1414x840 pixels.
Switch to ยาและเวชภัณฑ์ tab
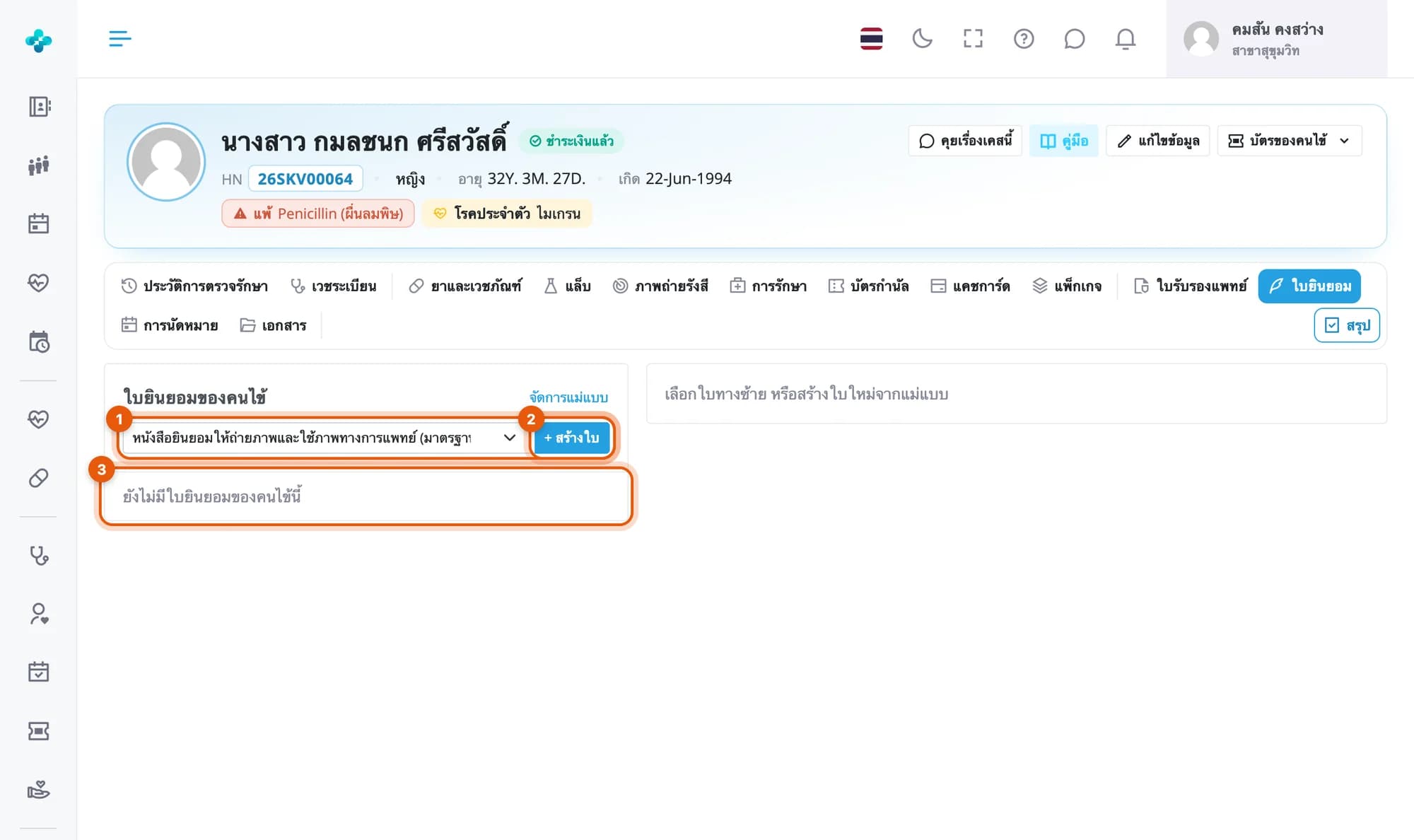(x=465, y=286)
